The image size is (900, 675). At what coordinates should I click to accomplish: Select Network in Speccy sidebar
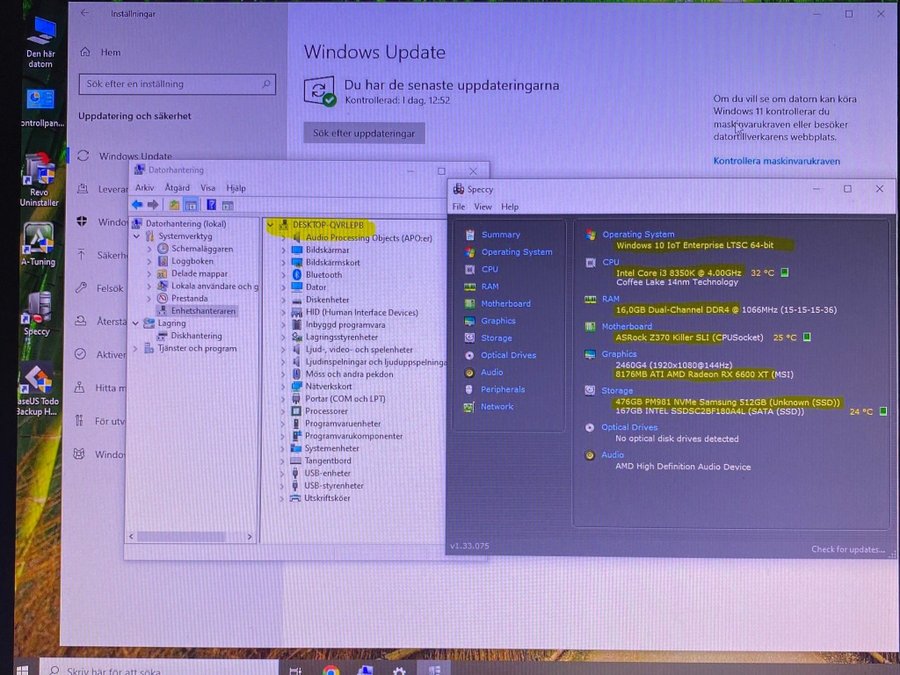tap(497, 406)
